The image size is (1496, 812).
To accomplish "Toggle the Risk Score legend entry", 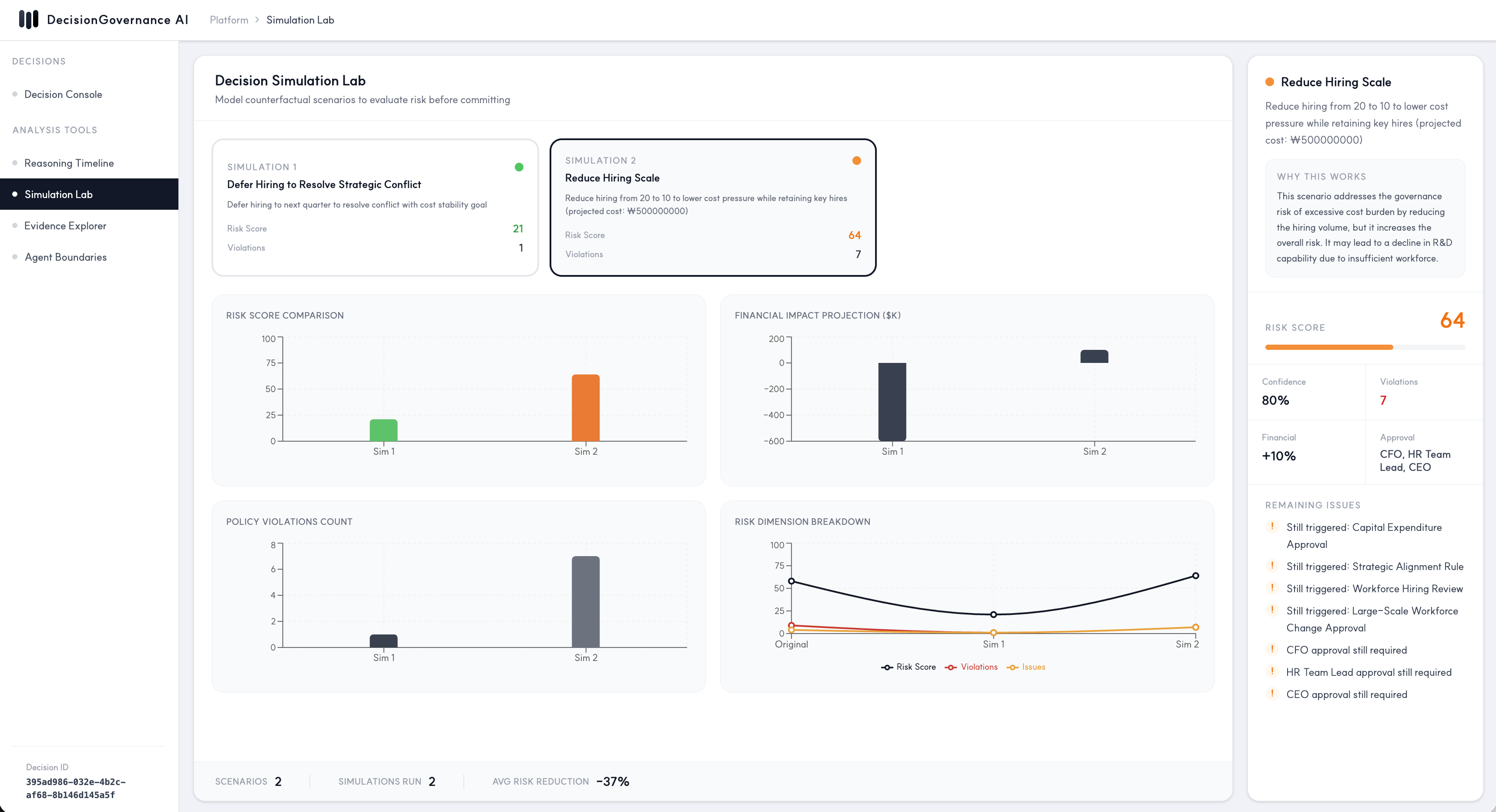I will (x=908, y=667).
